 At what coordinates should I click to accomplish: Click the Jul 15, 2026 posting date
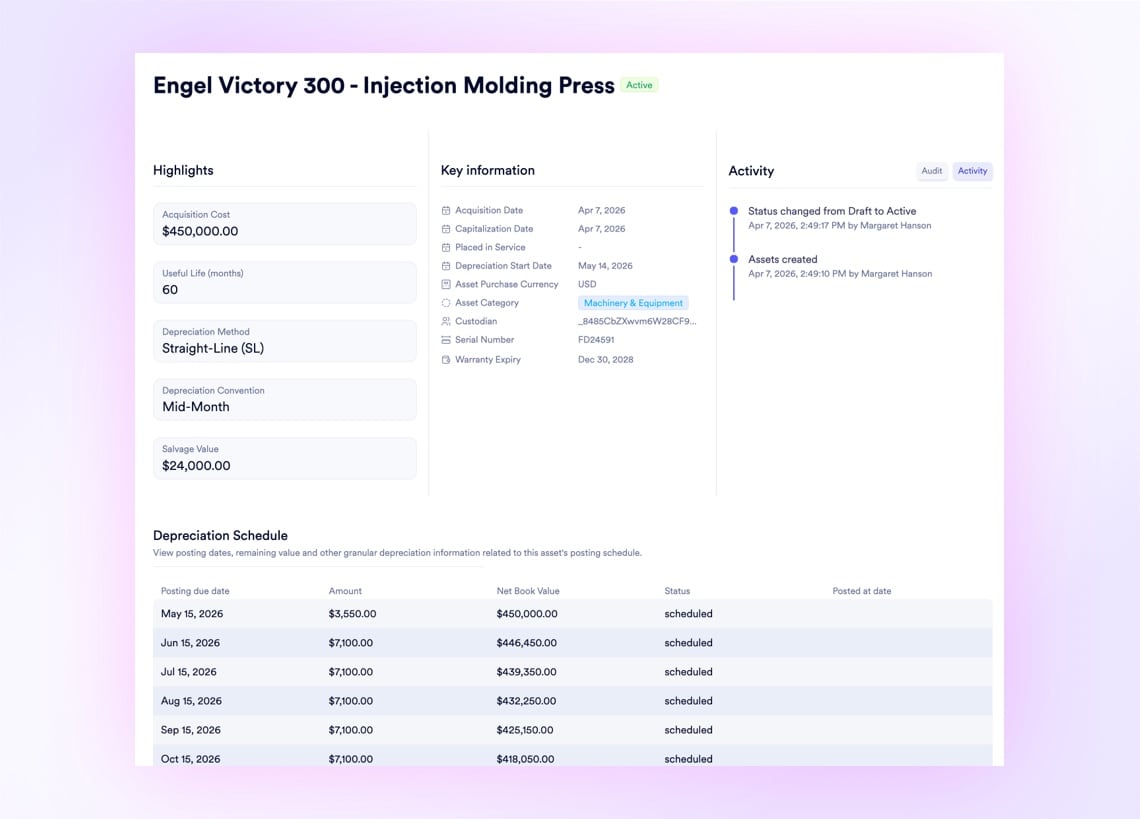pyautogui.click(x=188, y=672)
